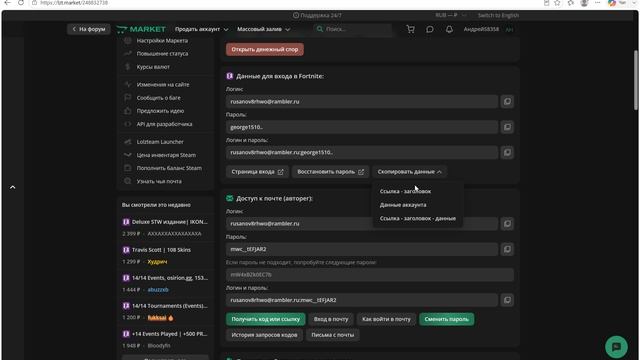
Task: Copy the Fortnite password george1510..
Action: (507, 127)
